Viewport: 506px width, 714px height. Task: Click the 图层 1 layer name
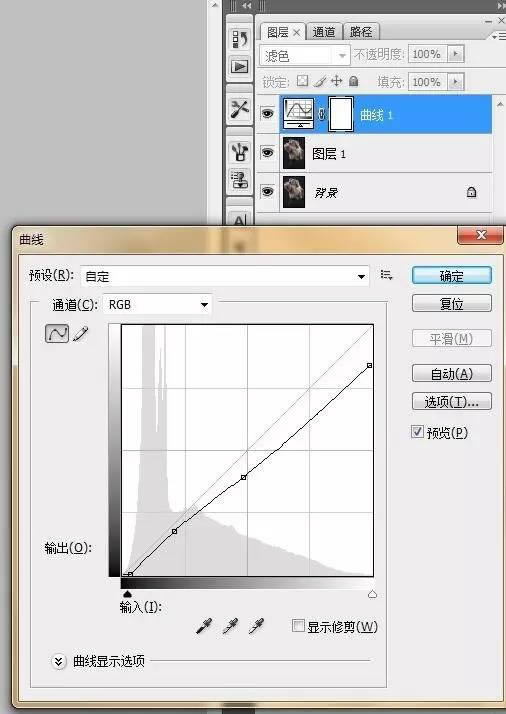pyautogui.click(x=329, y=154)
